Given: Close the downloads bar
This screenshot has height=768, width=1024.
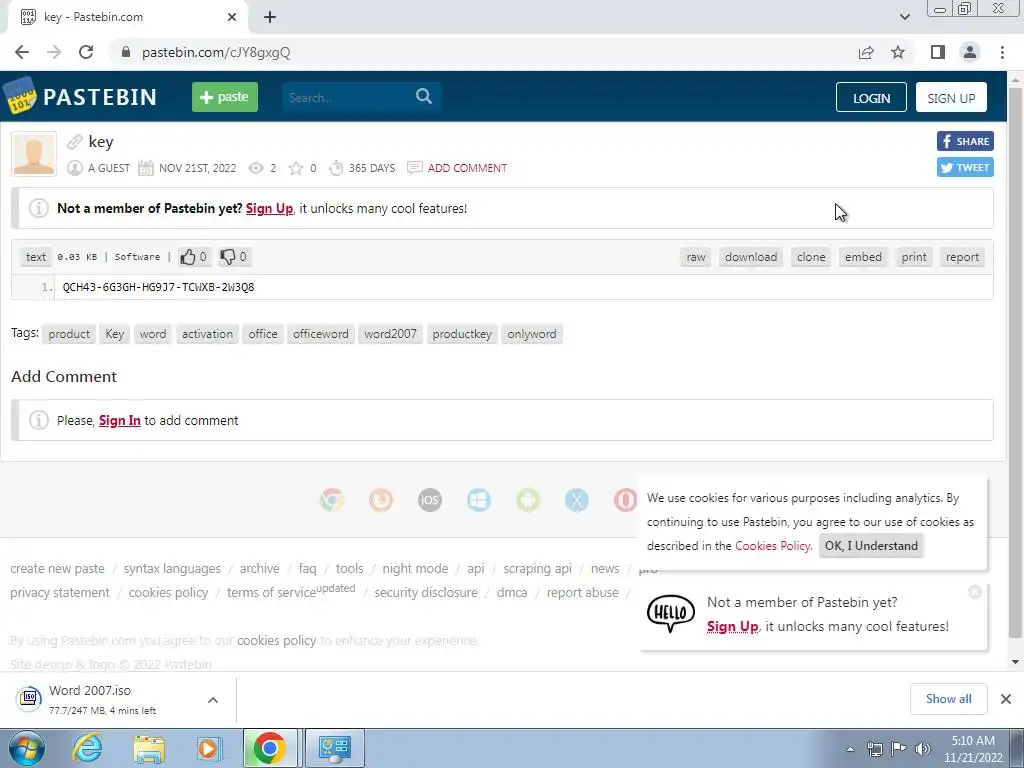Looking at the screenshot, I should pyautogui.click(x=1006, y=699).
